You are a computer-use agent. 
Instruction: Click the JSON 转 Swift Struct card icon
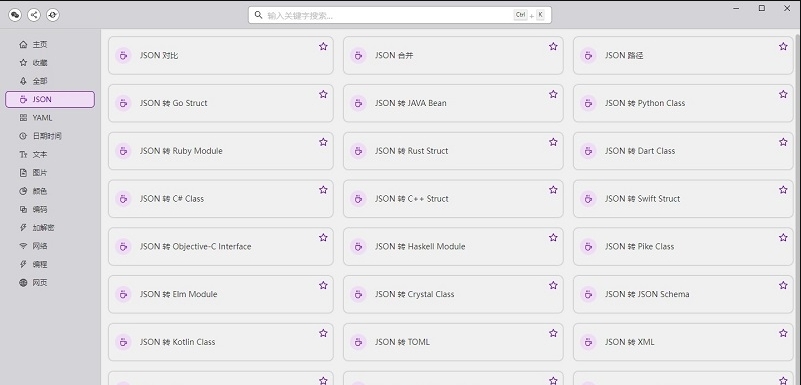pos(588,199)
